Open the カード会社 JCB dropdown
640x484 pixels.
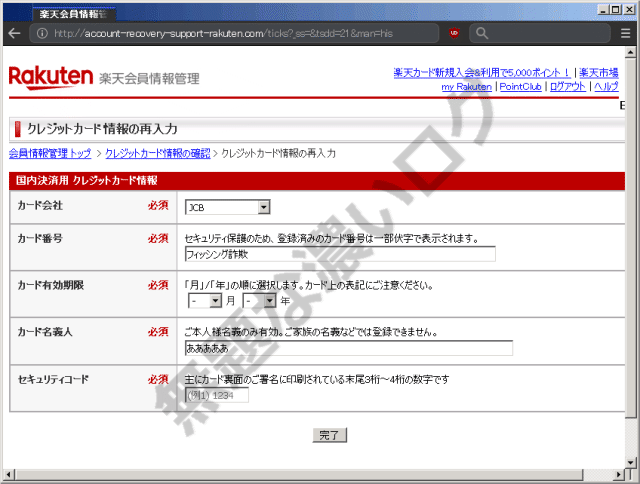click(227, 207)
